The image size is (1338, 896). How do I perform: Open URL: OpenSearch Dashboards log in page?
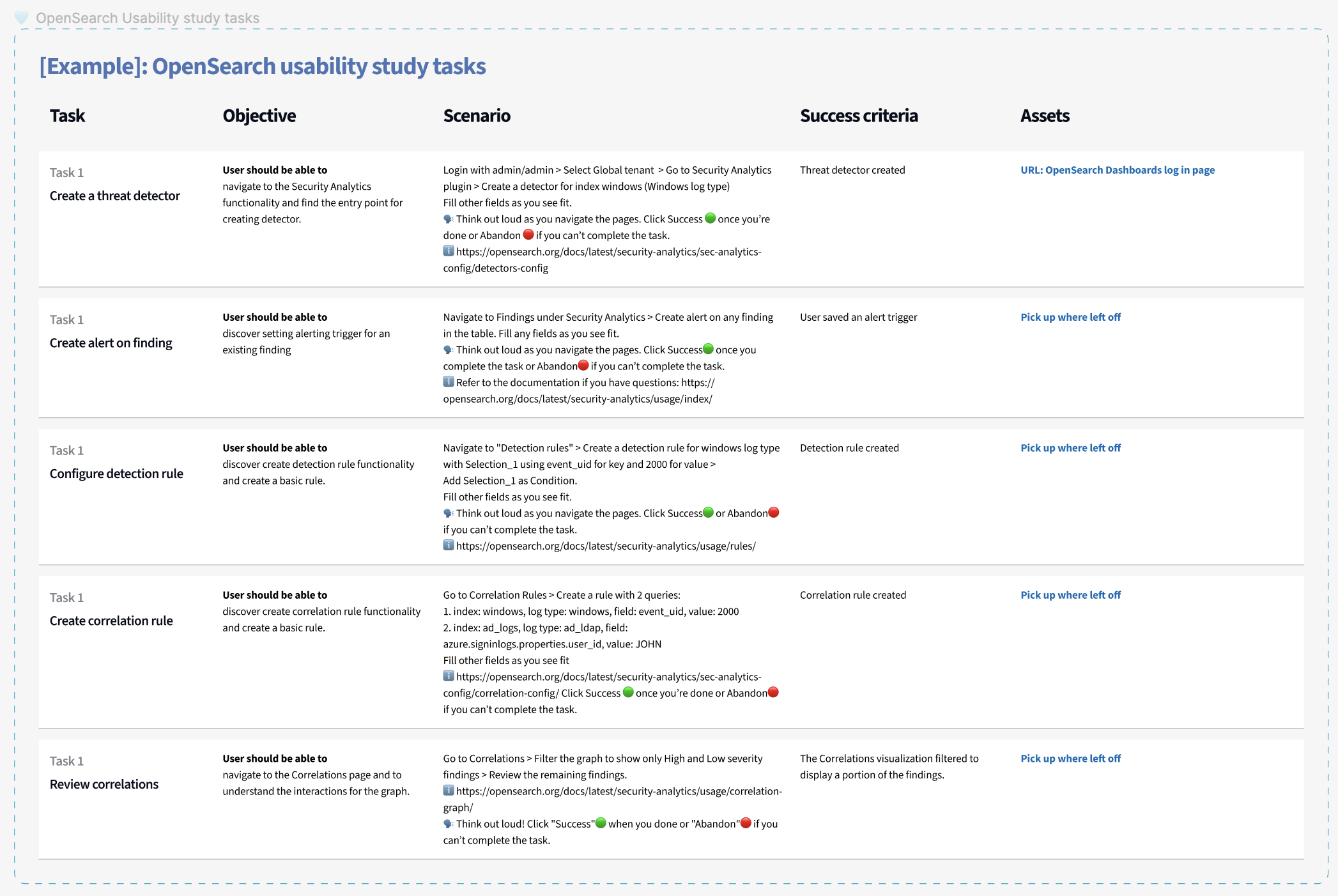(1118, 170)
